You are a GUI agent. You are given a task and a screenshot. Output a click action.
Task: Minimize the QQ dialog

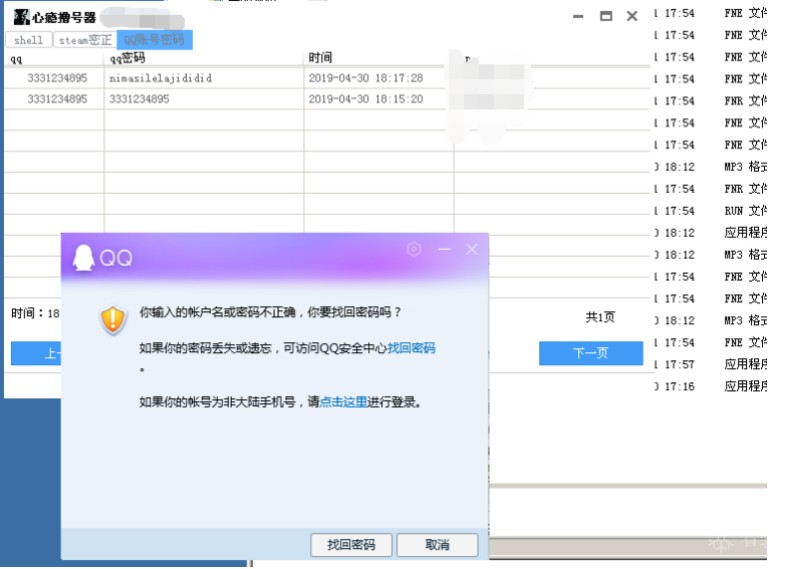coord(444,249)
